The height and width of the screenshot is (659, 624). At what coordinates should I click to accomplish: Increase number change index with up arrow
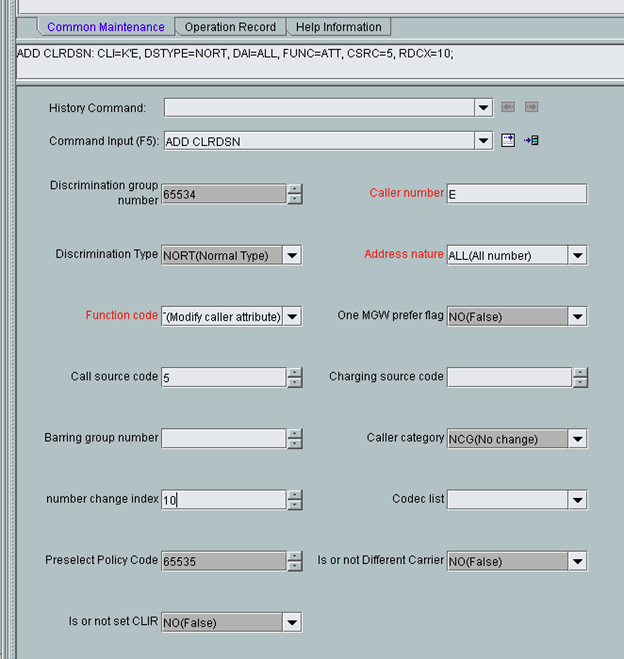pyautogui.click(x=295, y=495)
